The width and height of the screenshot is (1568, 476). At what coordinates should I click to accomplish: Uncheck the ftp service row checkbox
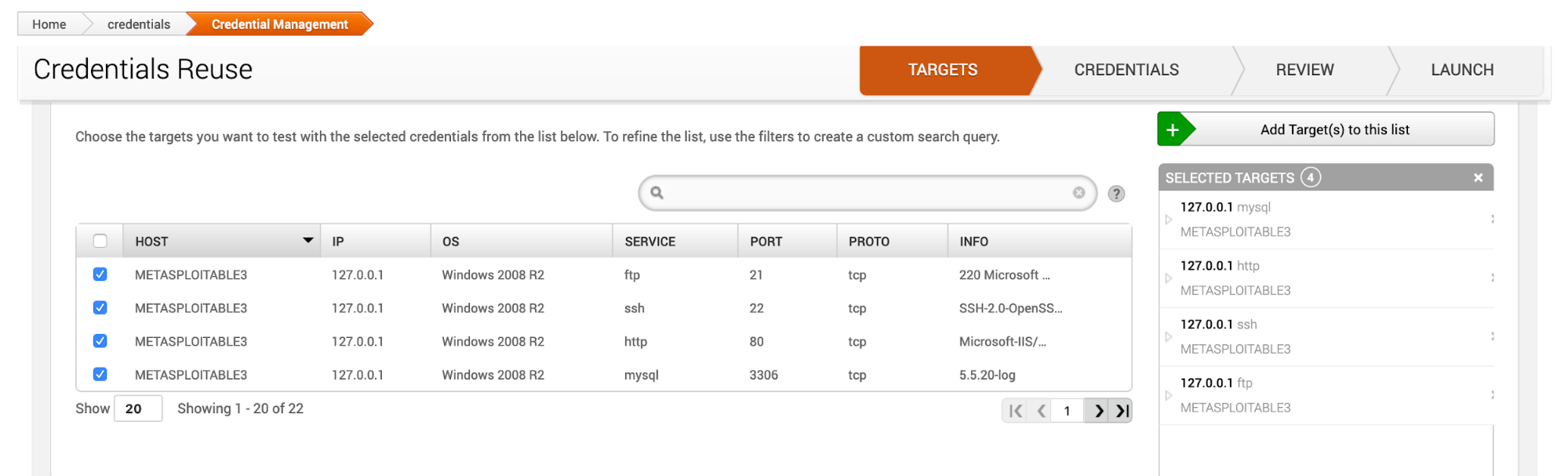point(100,274)
